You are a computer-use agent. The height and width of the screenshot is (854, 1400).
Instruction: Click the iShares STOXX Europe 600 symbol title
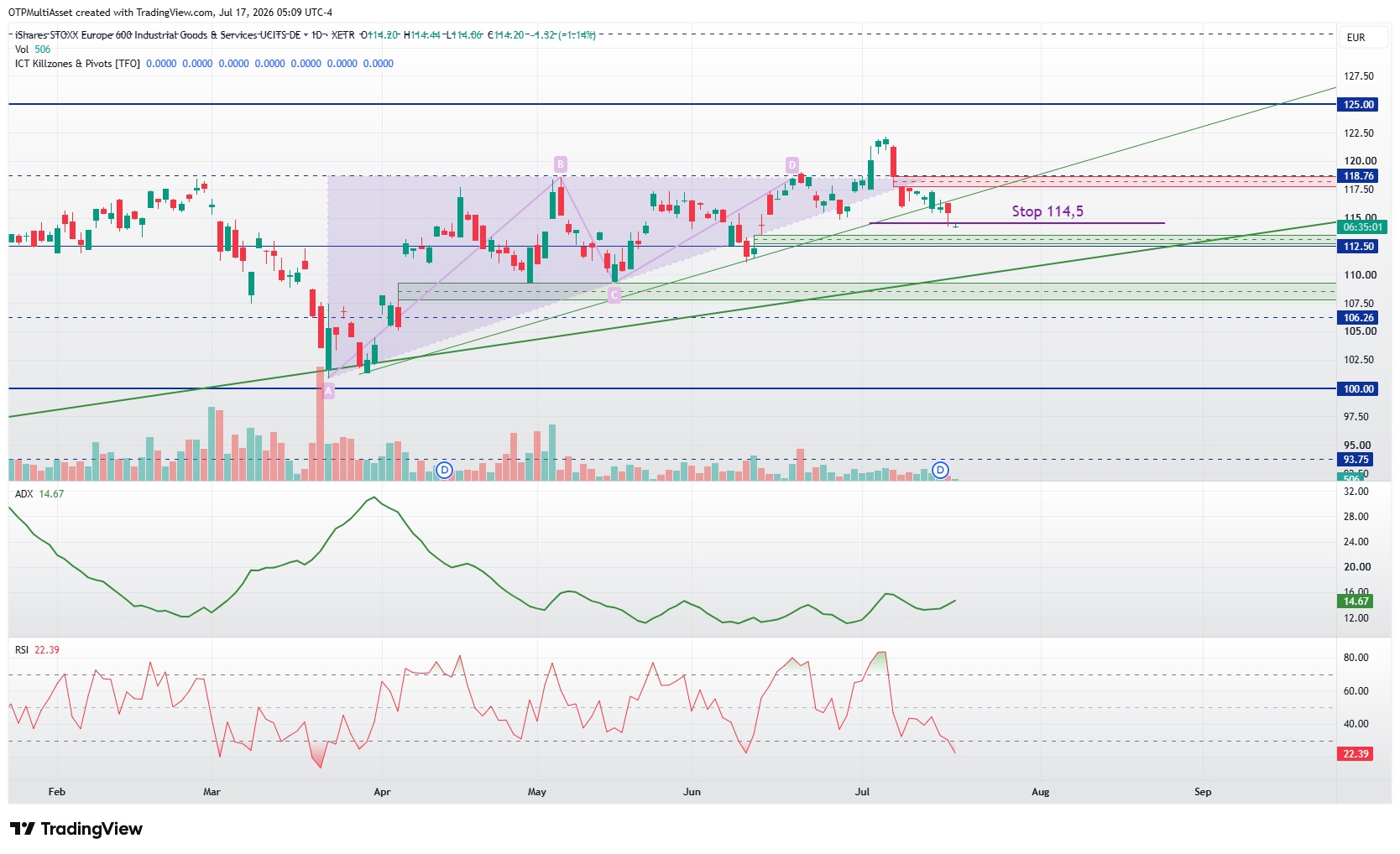point(157,35)
